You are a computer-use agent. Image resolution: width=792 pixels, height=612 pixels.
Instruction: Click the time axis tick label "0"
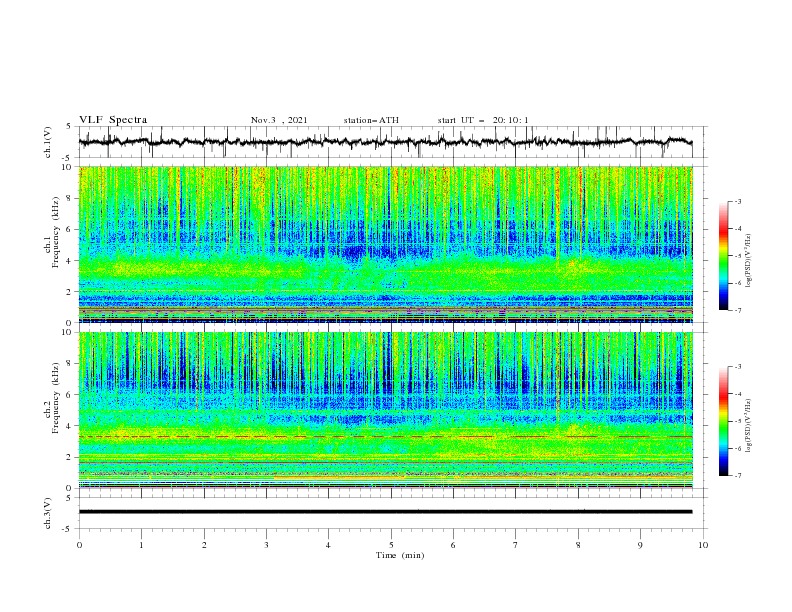[x=79, y=545]
